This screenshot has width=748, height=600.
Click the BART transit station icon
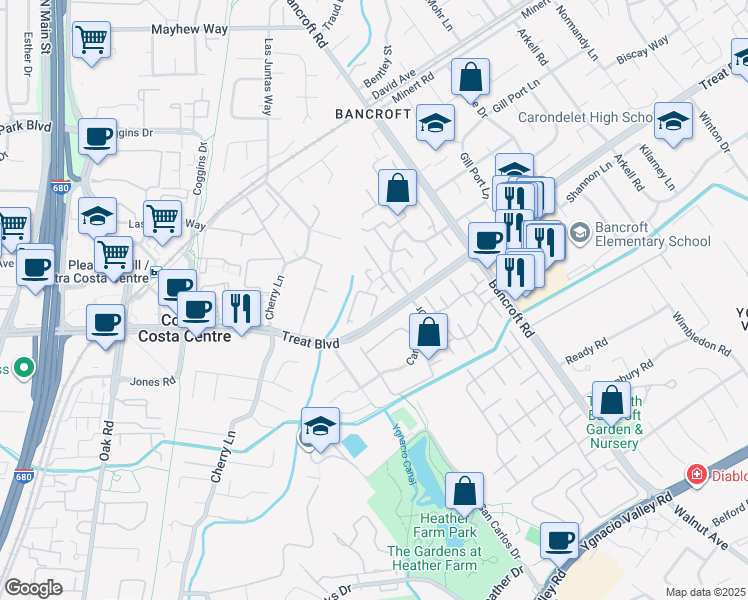point(156,272)
